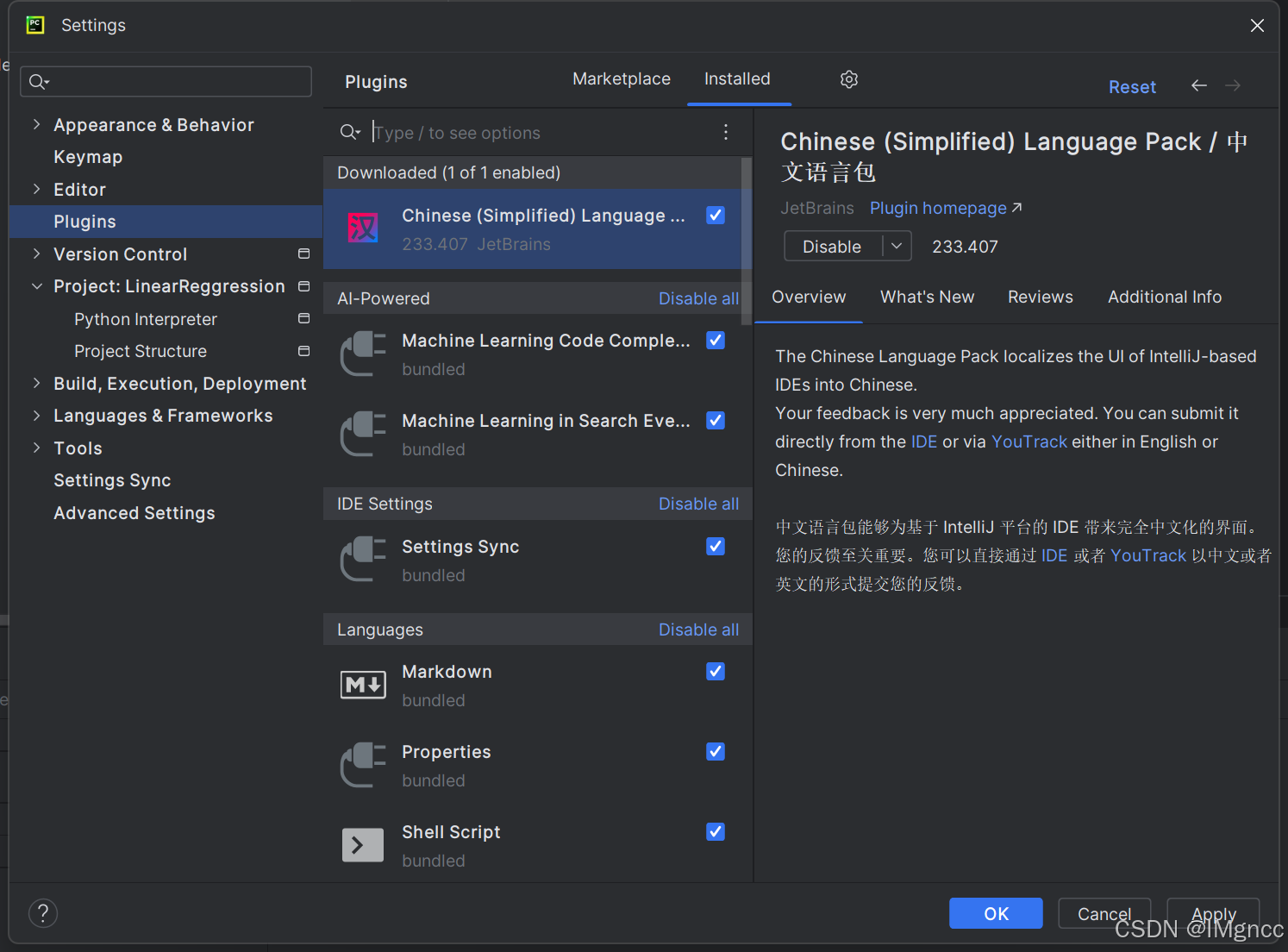The height and width of the screenshot is (952, 1288).
Task: Toggle Machine Learning in Search Everywhere checkbox
Action: [716, 421]
